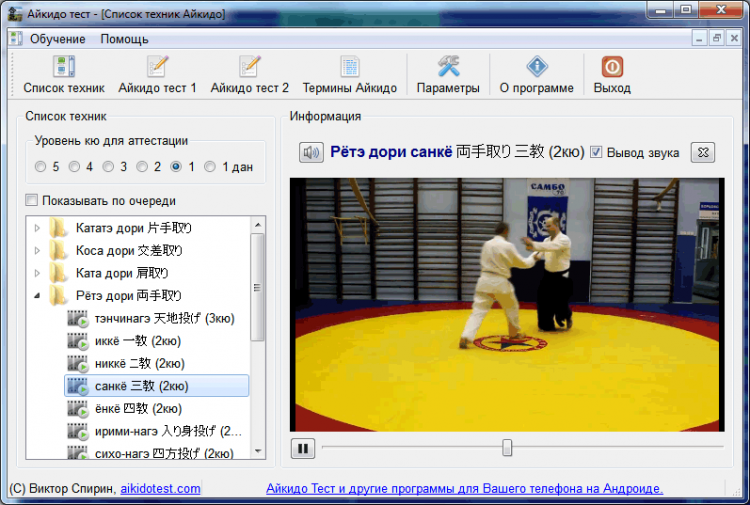The height and width of the screenshot is (505, 750).
Task: Open the Android programs link
Action: pyautogui.click(x=464, y=489)
